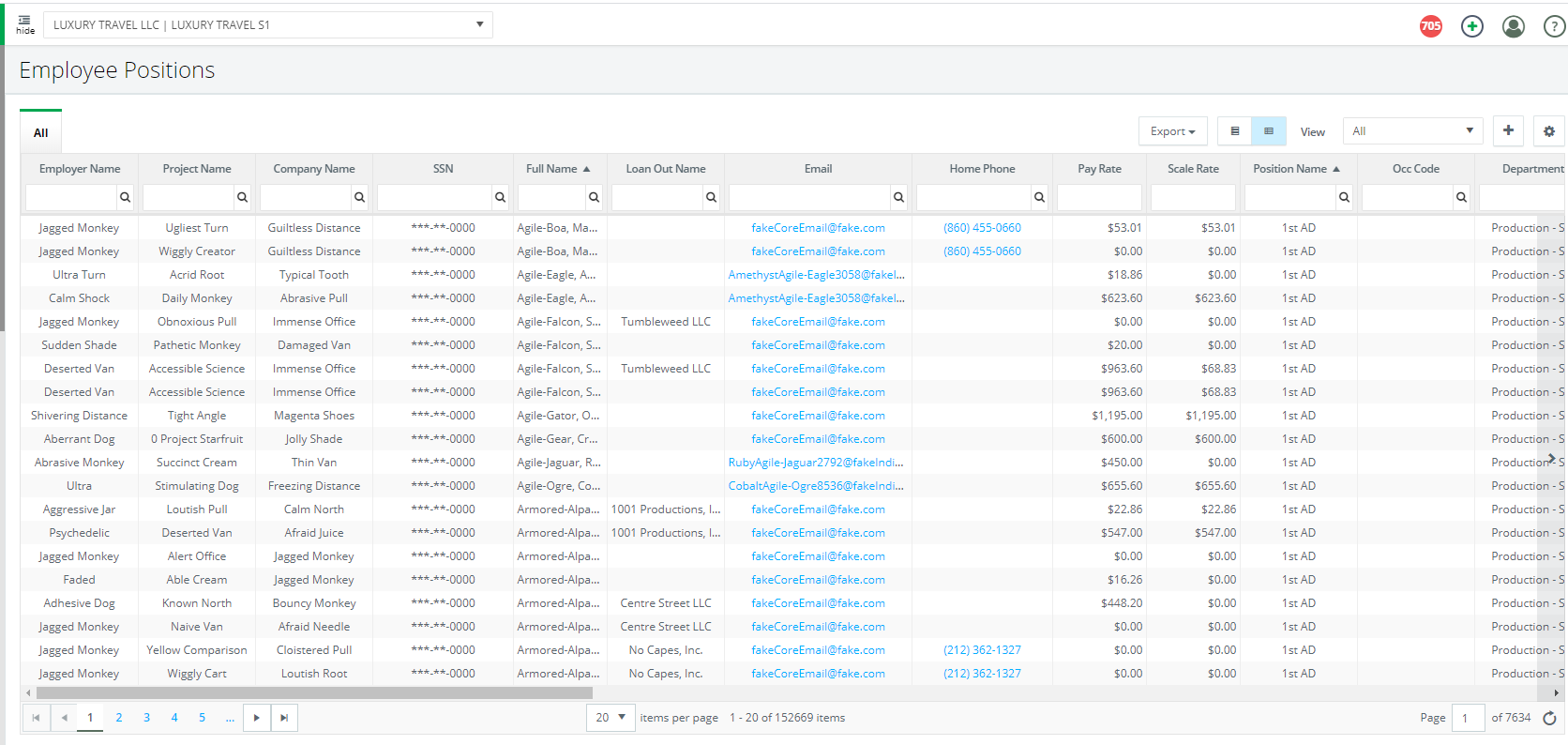Screen dimensions: 1568x745
Task: Go to next page arrow
Action: 257,718
